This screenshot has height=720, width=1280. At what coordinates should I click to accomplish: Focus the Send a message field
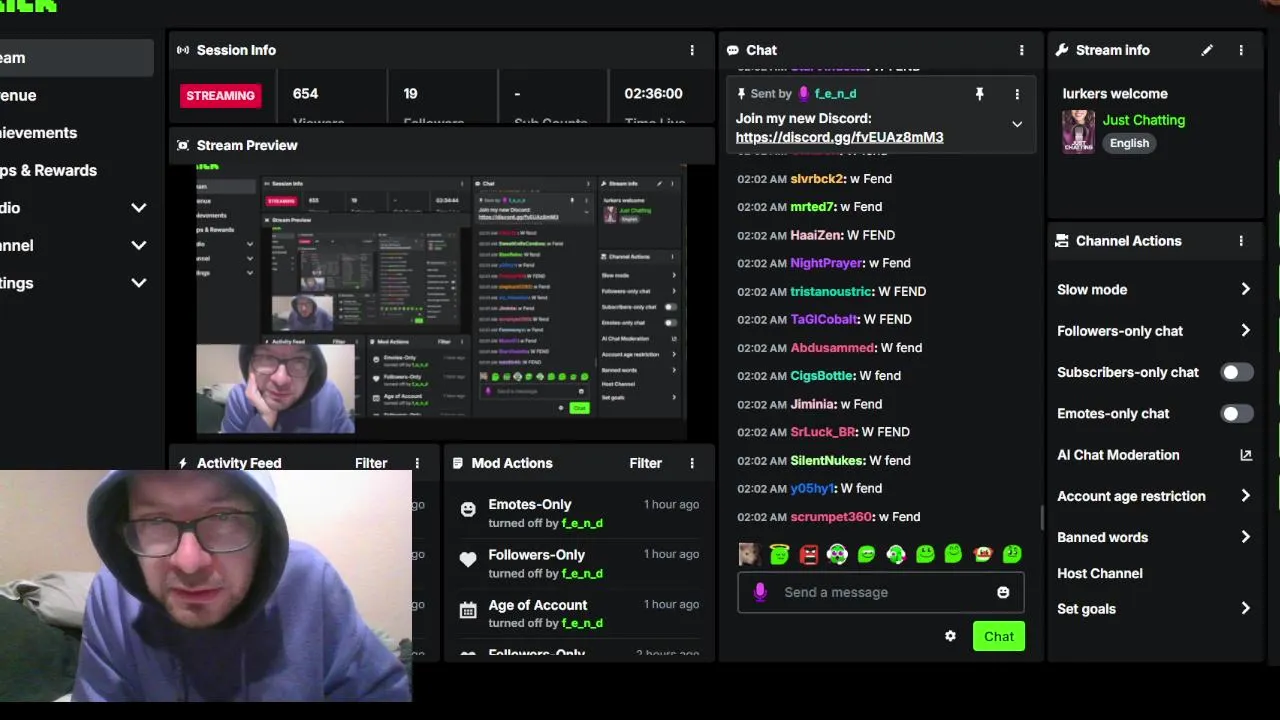880,592
